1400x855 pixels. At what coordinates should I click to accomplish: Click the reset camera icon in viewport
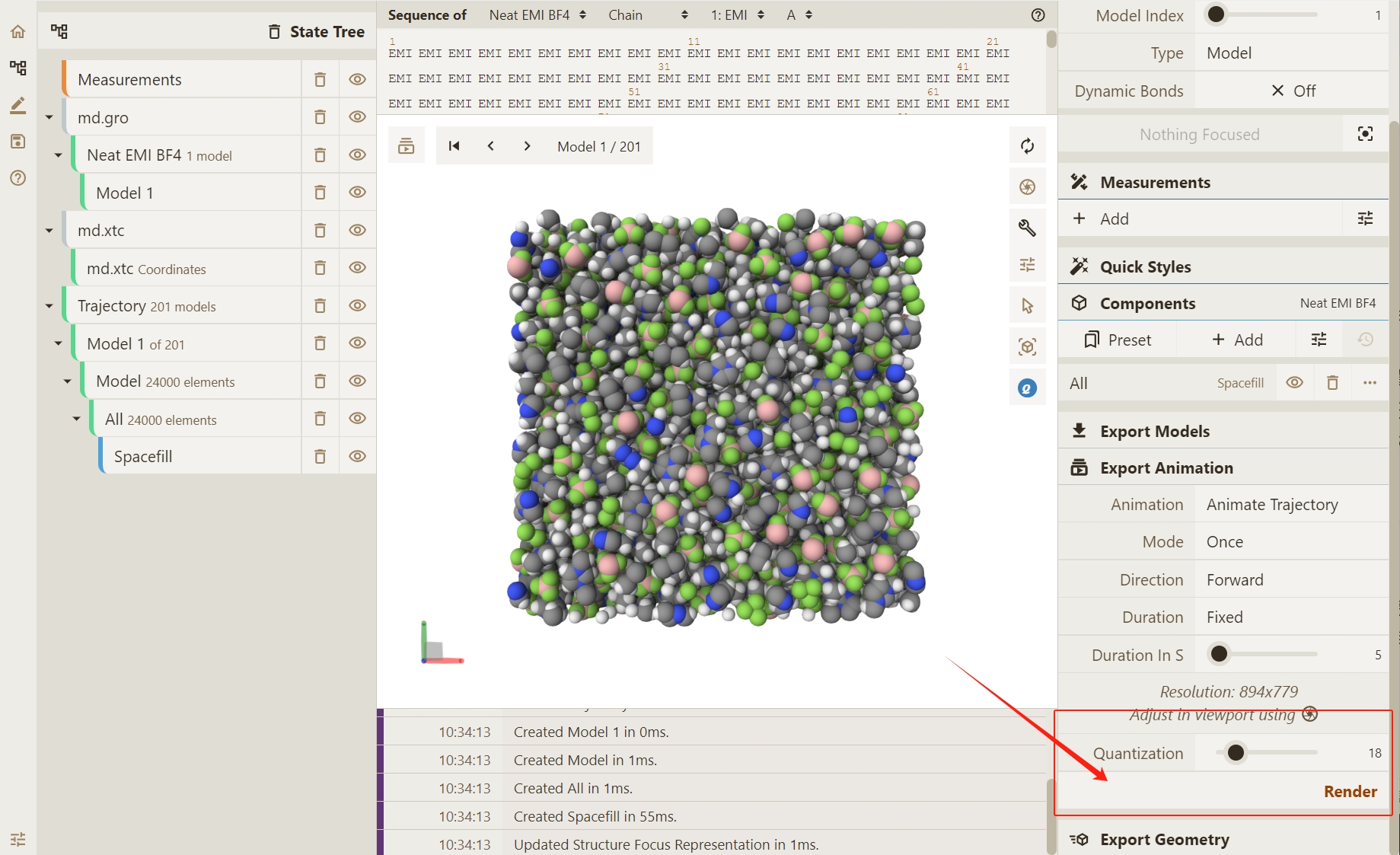pyautogui.click(x=1027, y=146)
